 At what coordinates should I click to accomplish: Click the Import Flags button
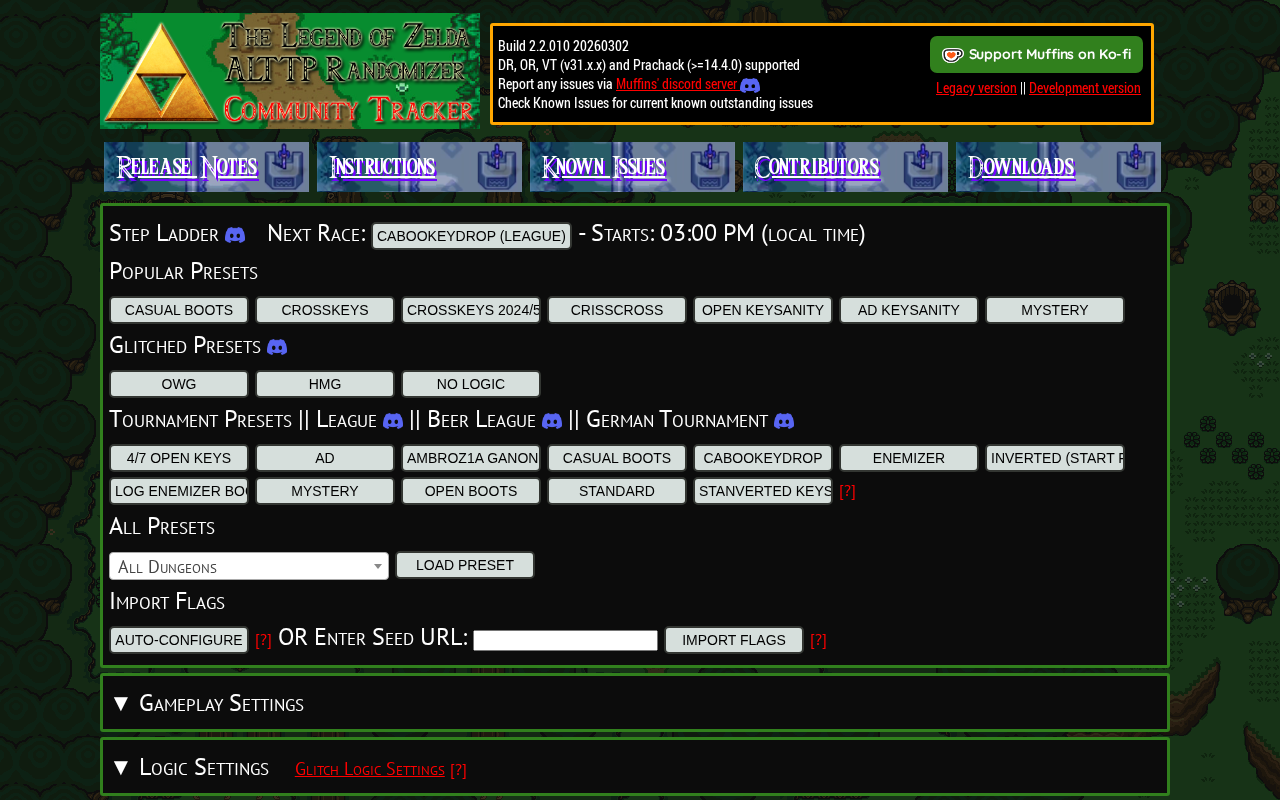pos(734,640)
